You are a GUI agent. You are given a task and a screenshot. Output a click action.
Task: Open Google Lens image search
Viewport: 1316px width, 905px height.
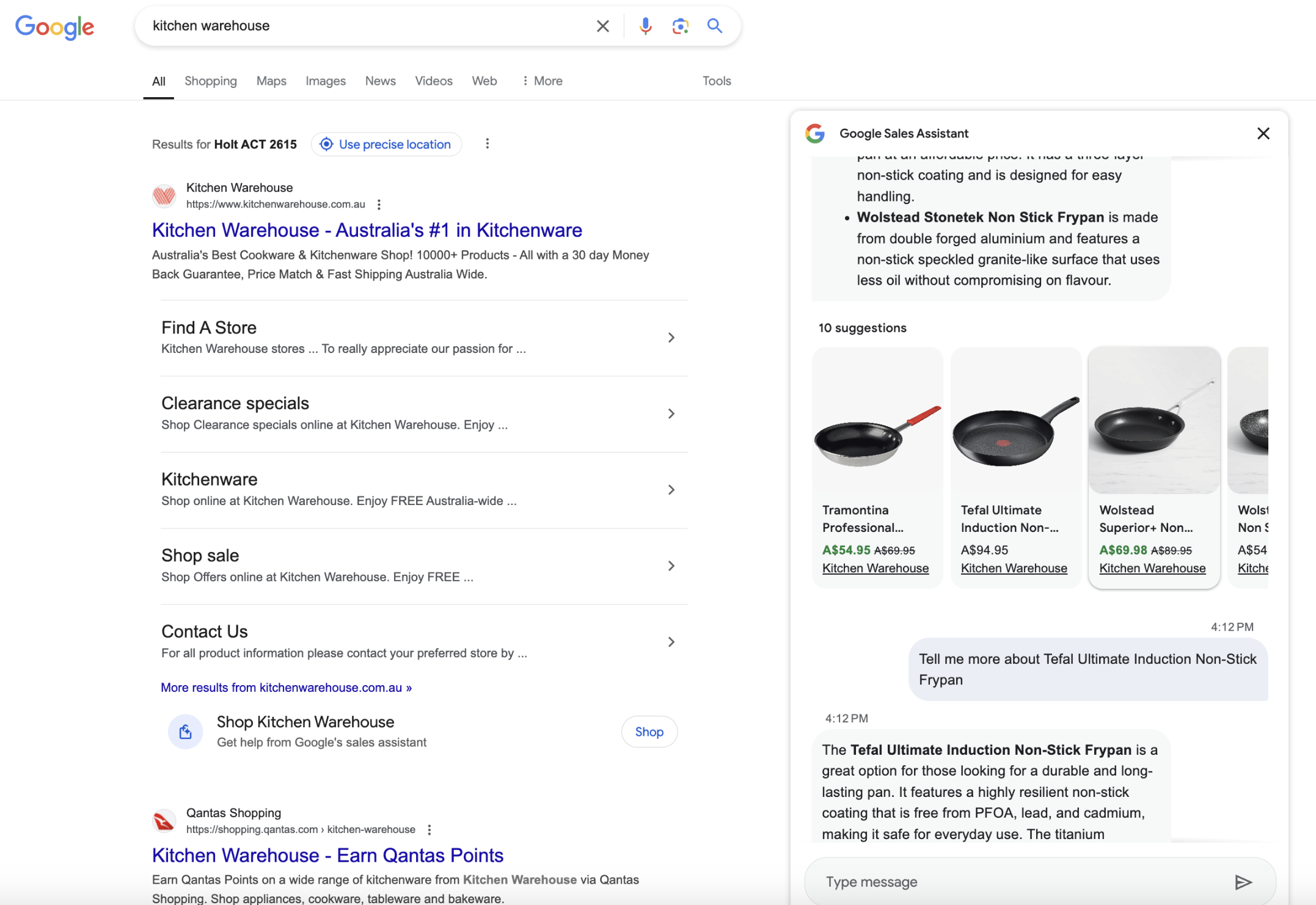pos(680,26)
